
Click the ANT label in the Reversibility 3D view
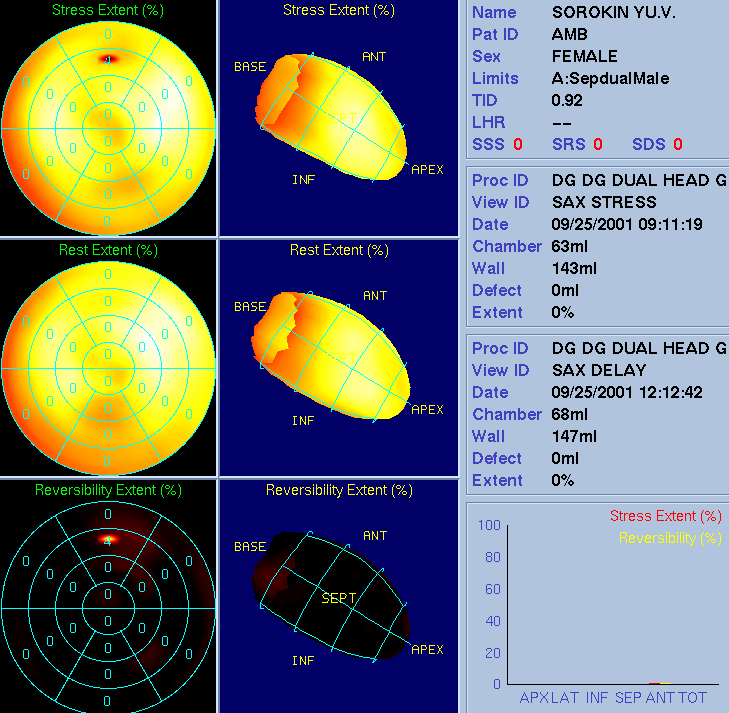point(375,536)
